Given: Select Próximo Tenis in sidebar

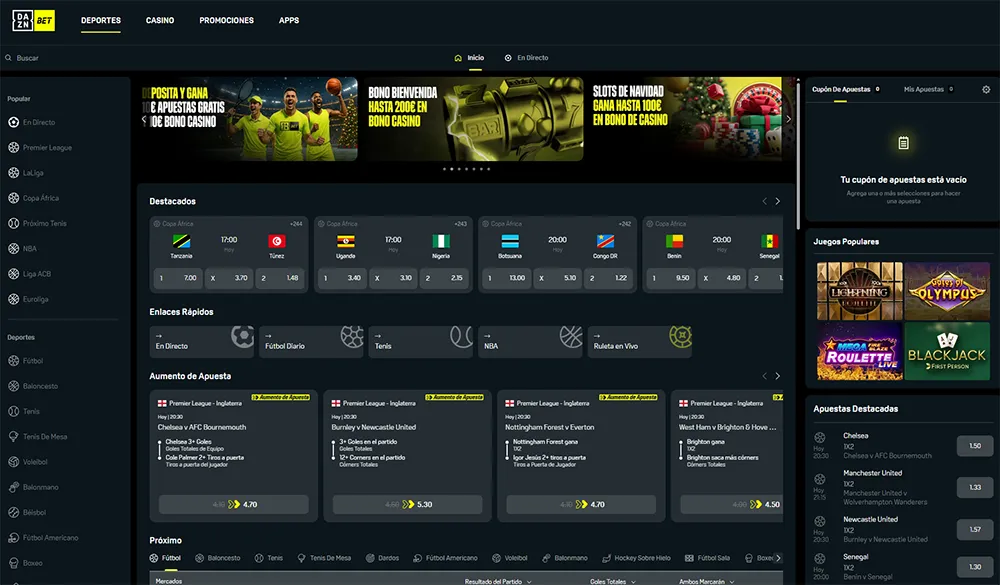Looking at the screenshot, I should [37, 223].
